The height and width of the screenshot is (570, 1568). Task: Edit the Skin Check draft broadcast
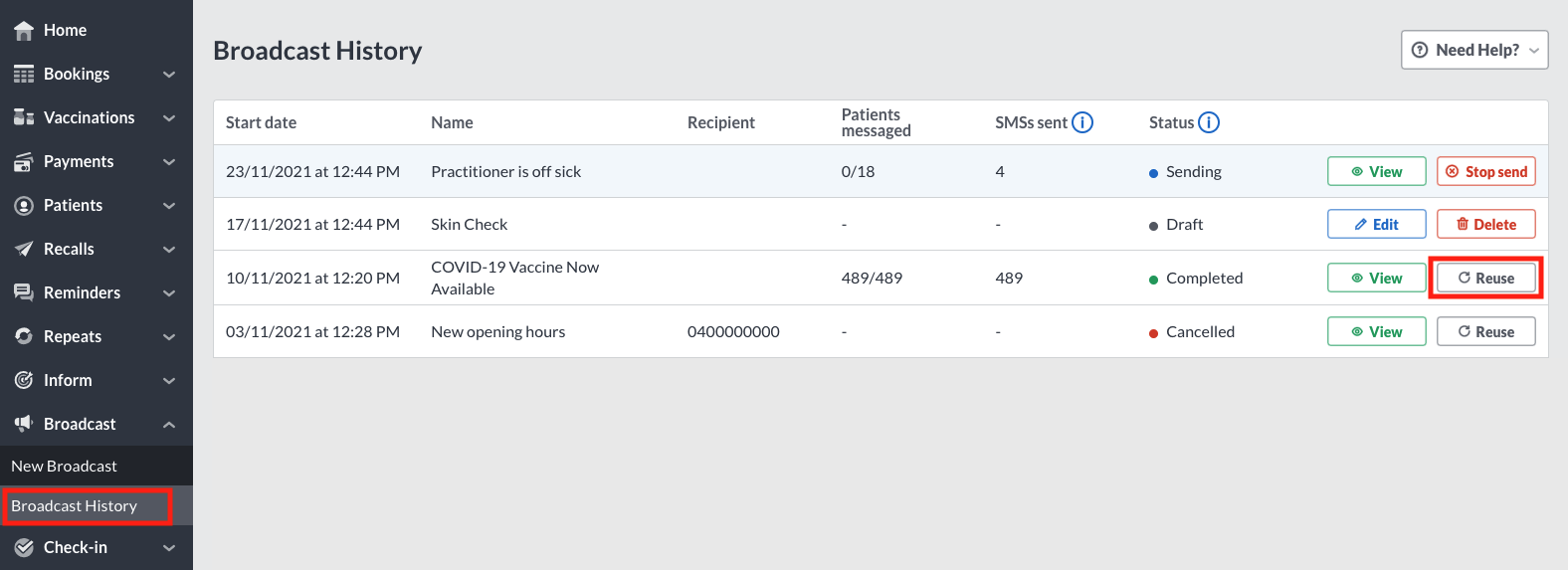1376,224
